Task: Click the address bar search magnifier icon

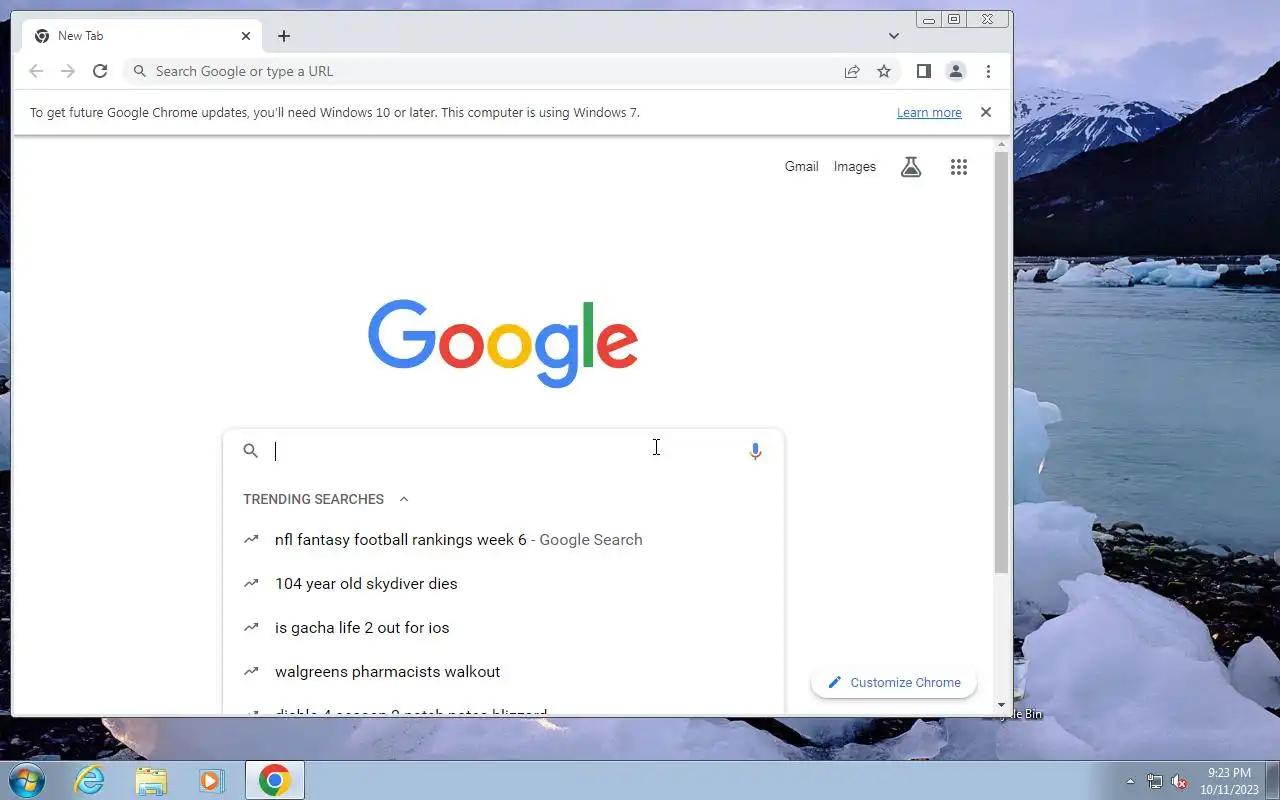Action: [141, 71]
